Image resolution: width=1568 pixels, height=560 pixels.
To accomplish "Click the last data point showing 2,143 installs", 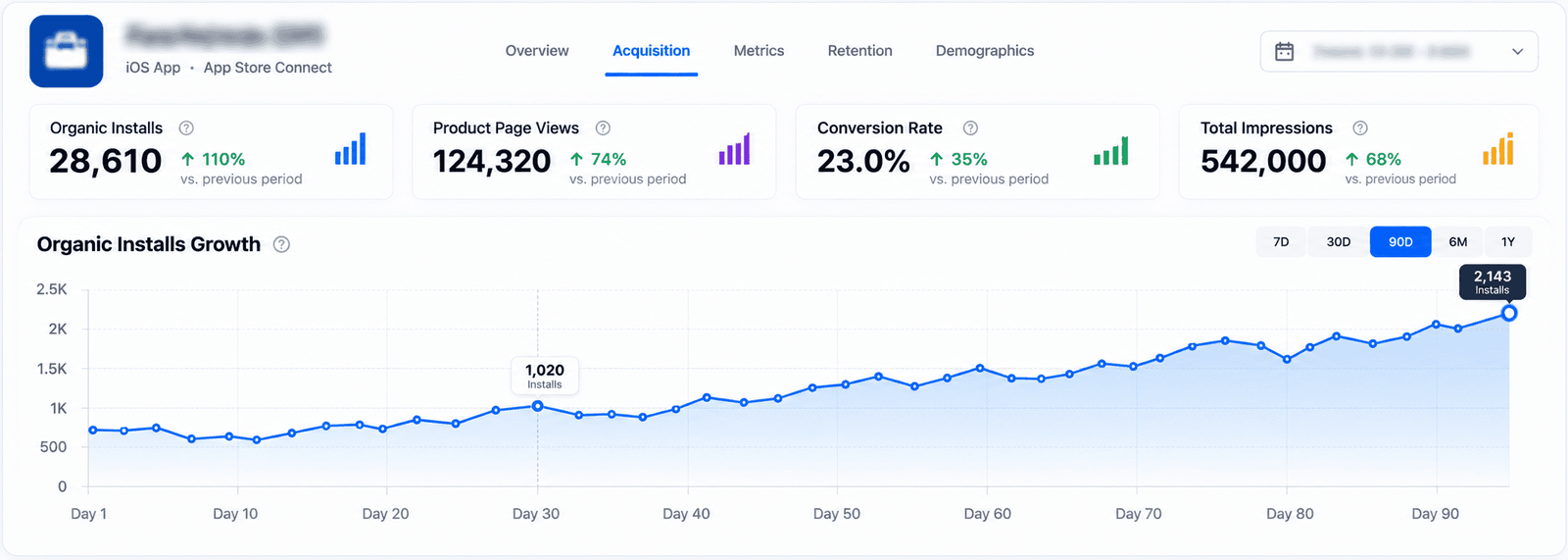I will tap(1509, 313).
